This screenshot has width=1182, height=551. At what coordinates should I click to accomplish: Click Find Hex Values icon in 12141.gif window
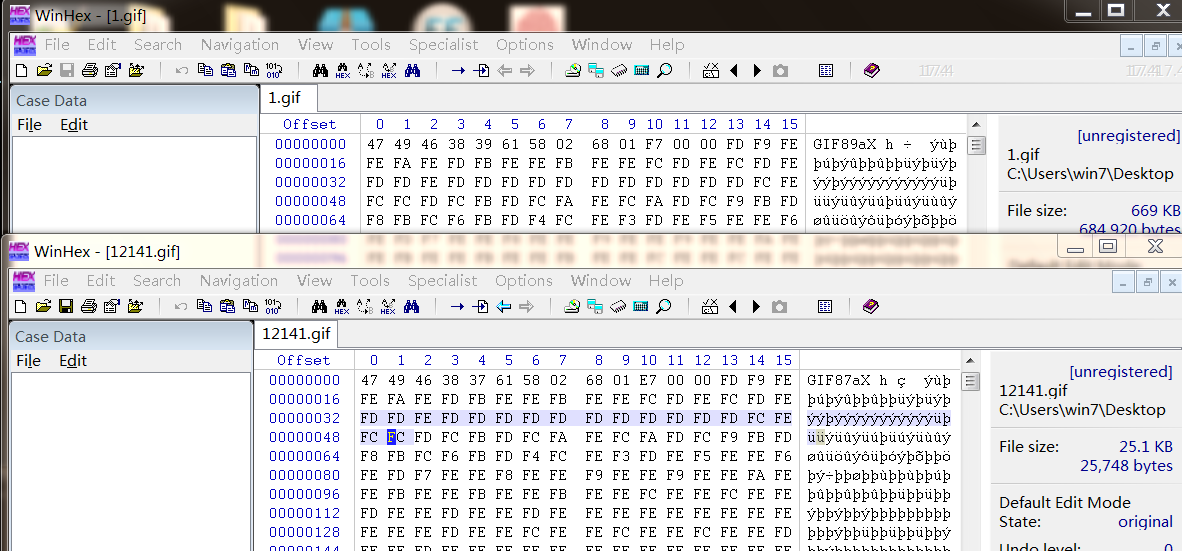coord(342,306)
